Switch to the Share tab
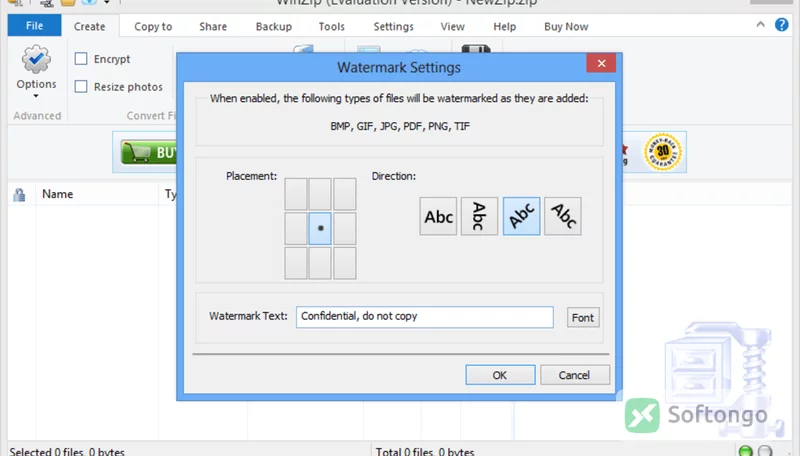The width and height of the screenshot is (800, 456). point(213,27)
